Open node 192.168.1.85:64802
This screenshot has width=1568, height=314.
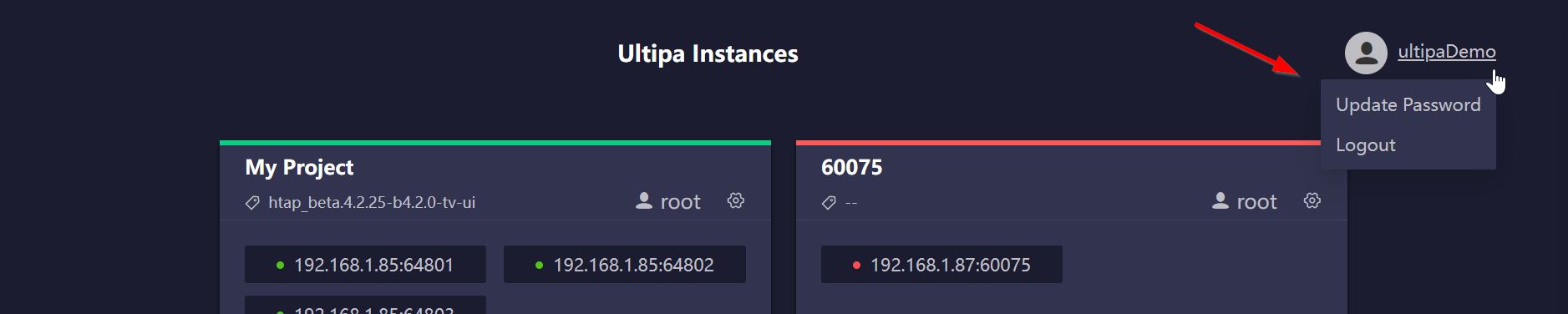[x=625, y=265]
